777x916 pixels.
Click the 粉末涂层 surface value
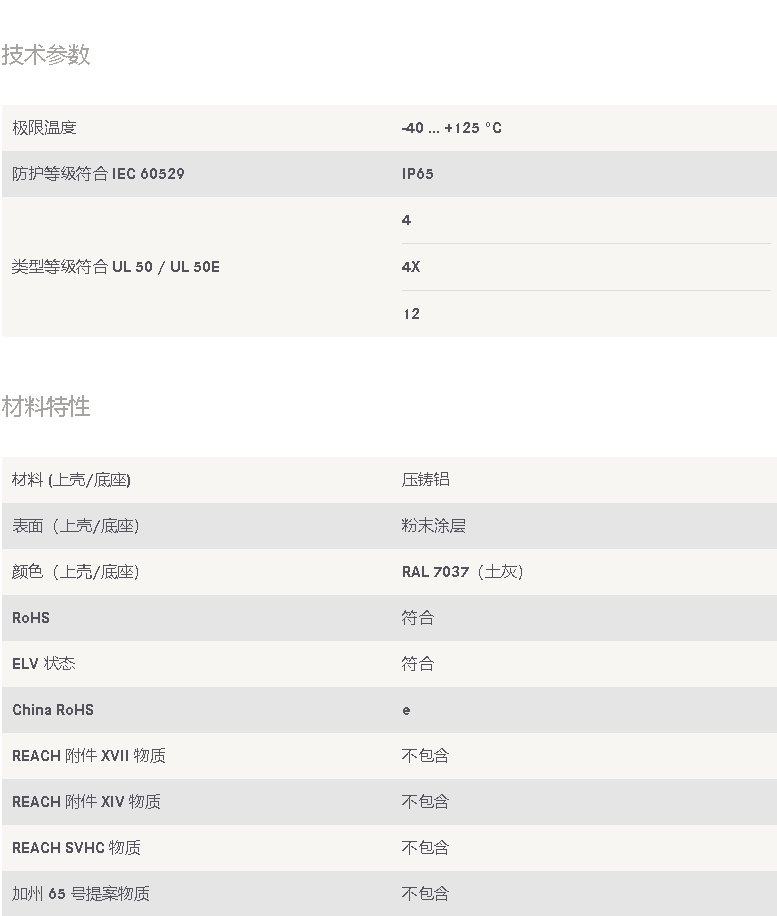pyautogui.click(x=433, y=526)
